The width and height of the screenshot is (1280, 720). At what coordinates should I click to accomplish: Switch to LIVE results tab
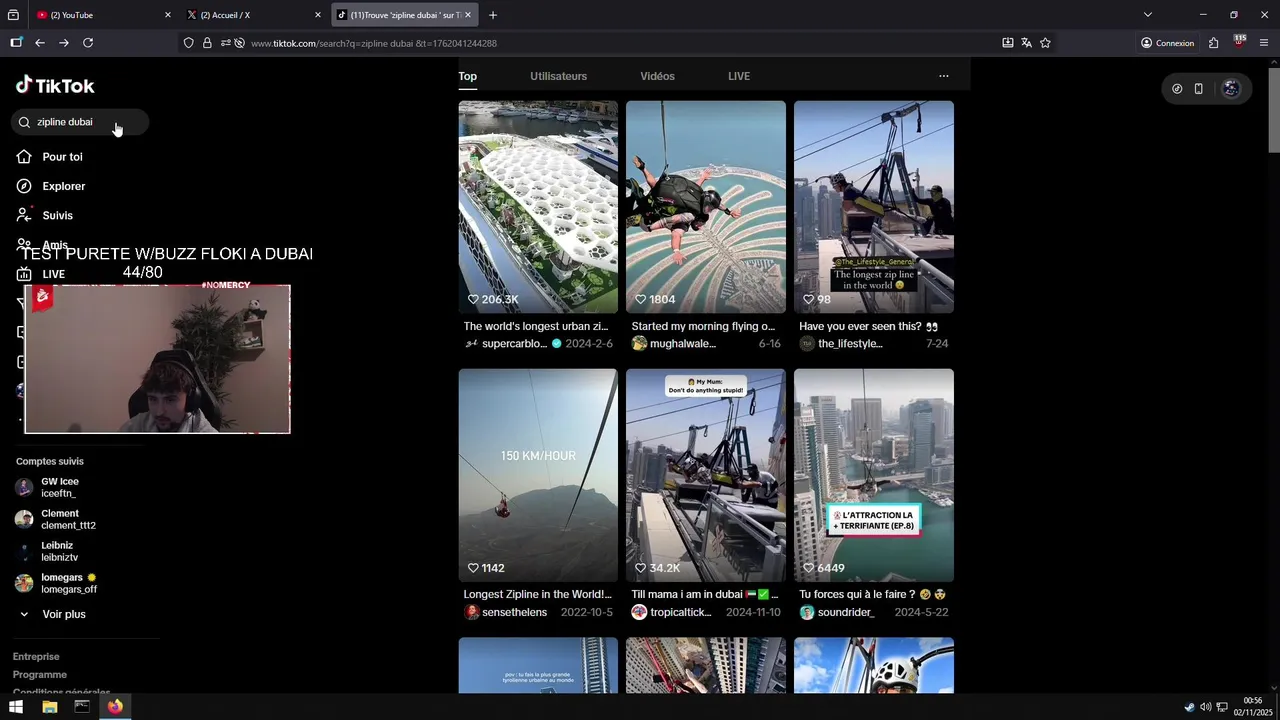click(x=739, y=76)
